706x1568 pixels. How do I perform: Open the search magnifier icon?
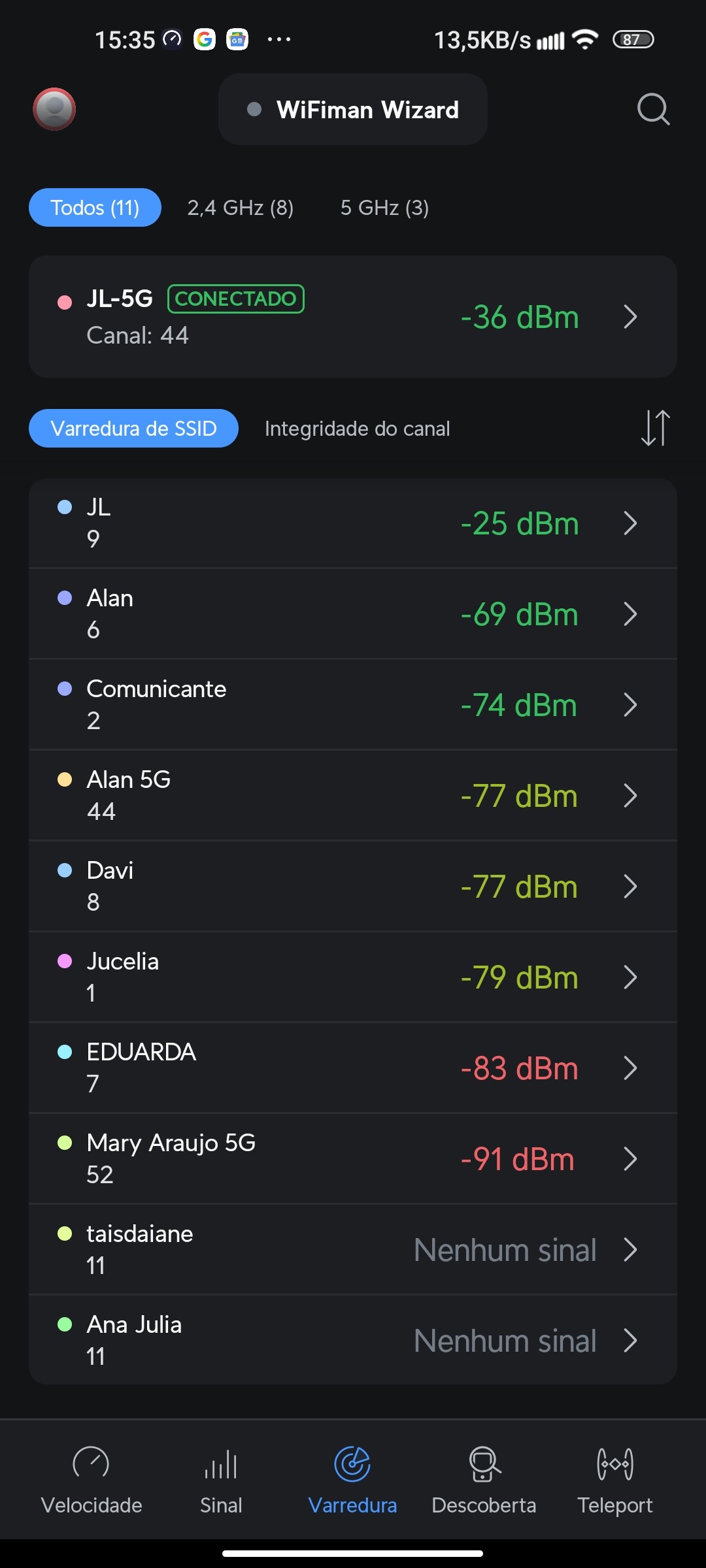coord(653,109)
